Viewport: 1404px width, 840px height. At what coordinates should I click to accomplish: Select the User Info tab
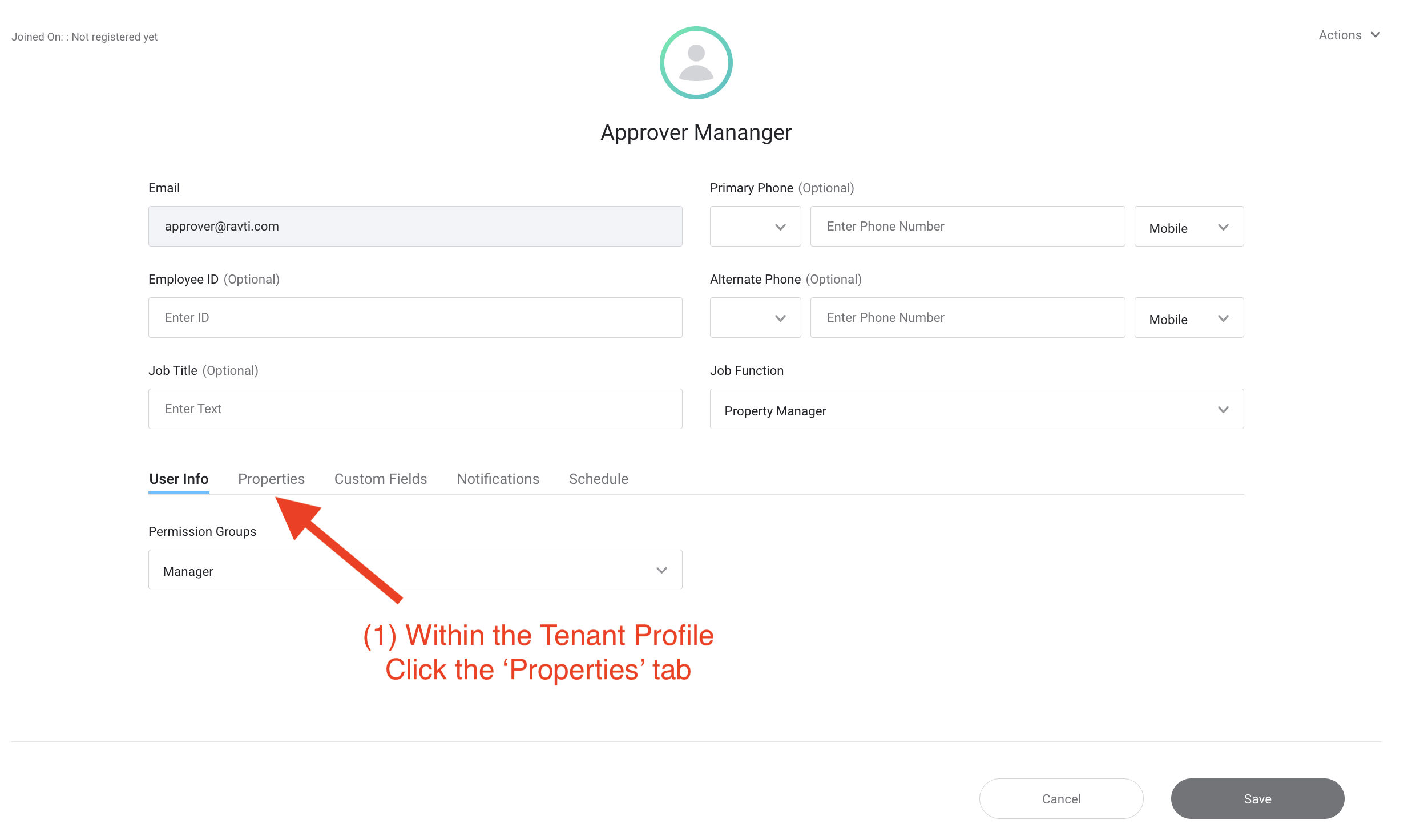pos(179,479)
